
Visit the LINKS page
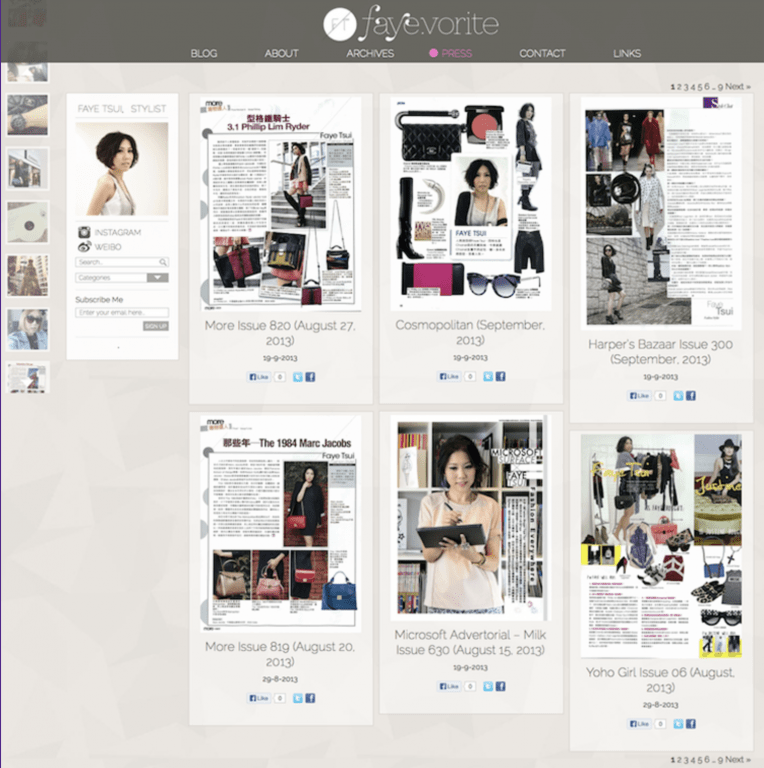tap(627, 53)
